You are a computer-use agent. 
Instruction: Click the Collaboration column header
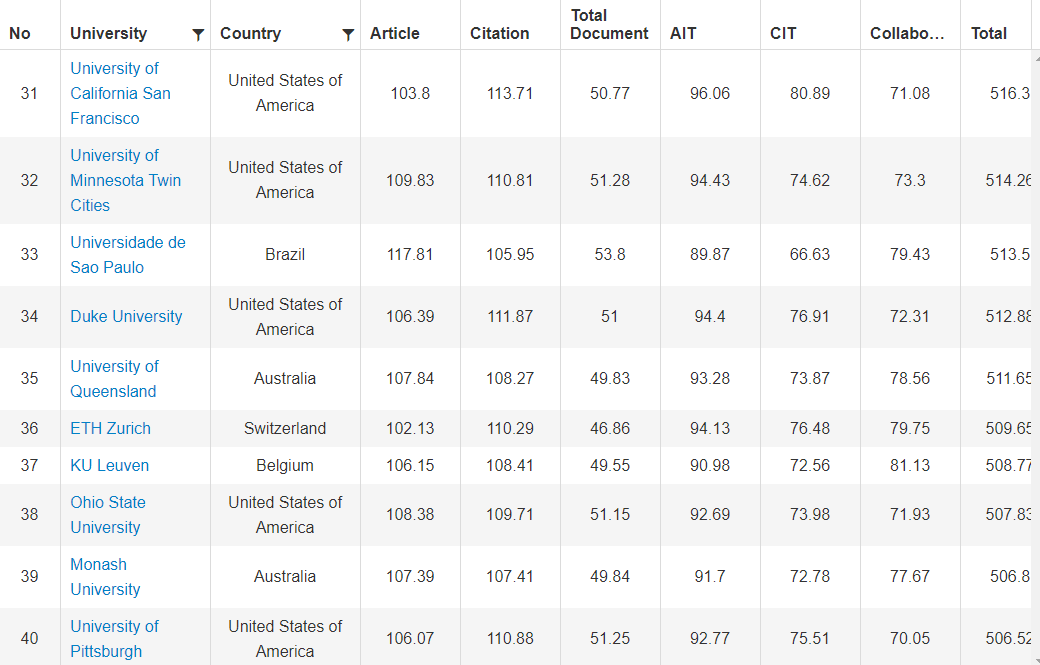(907, 33)
